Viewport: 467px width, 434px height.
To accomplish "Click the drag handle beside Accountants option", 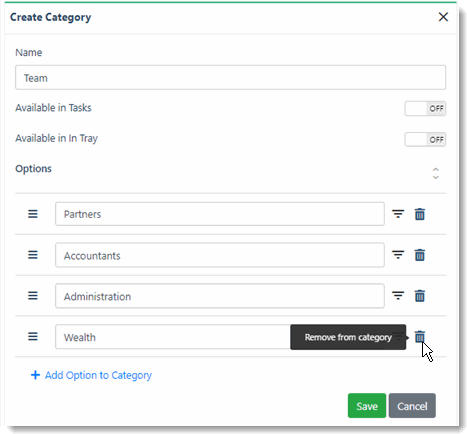I will (x=33, y=255).
